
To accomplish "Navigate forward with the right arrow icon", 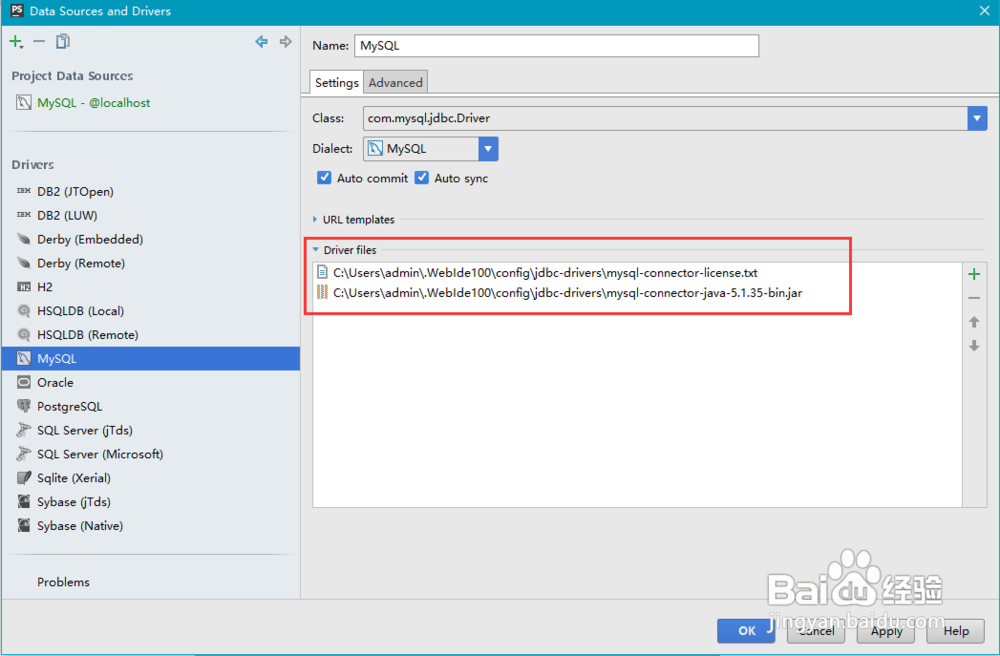I will coord(285,41).
